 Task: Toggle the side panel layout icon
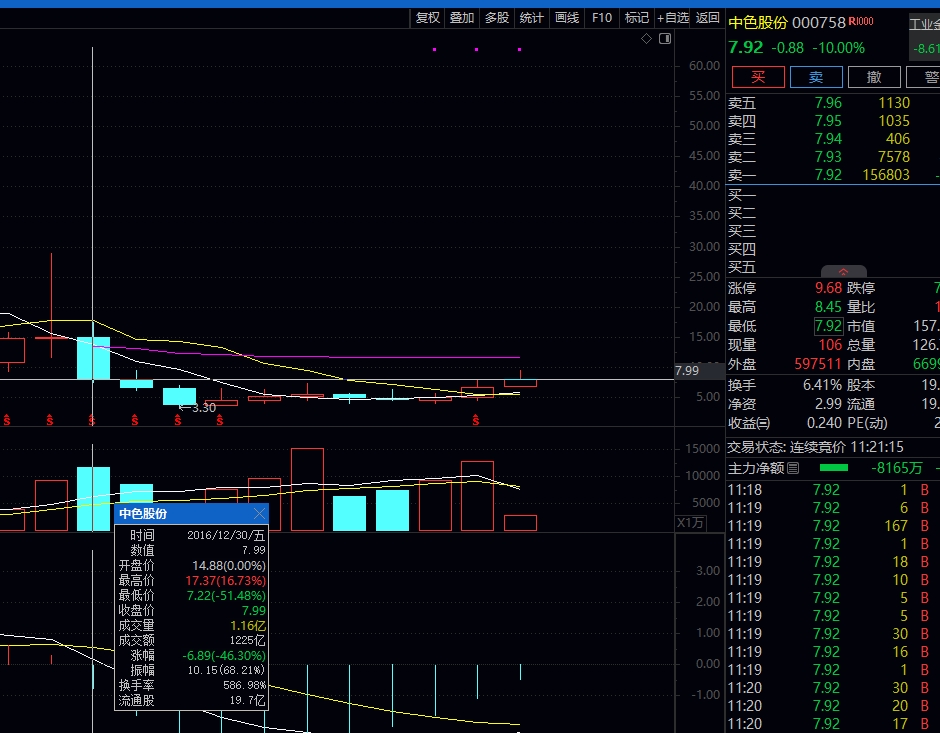click(x=665, y=39)
